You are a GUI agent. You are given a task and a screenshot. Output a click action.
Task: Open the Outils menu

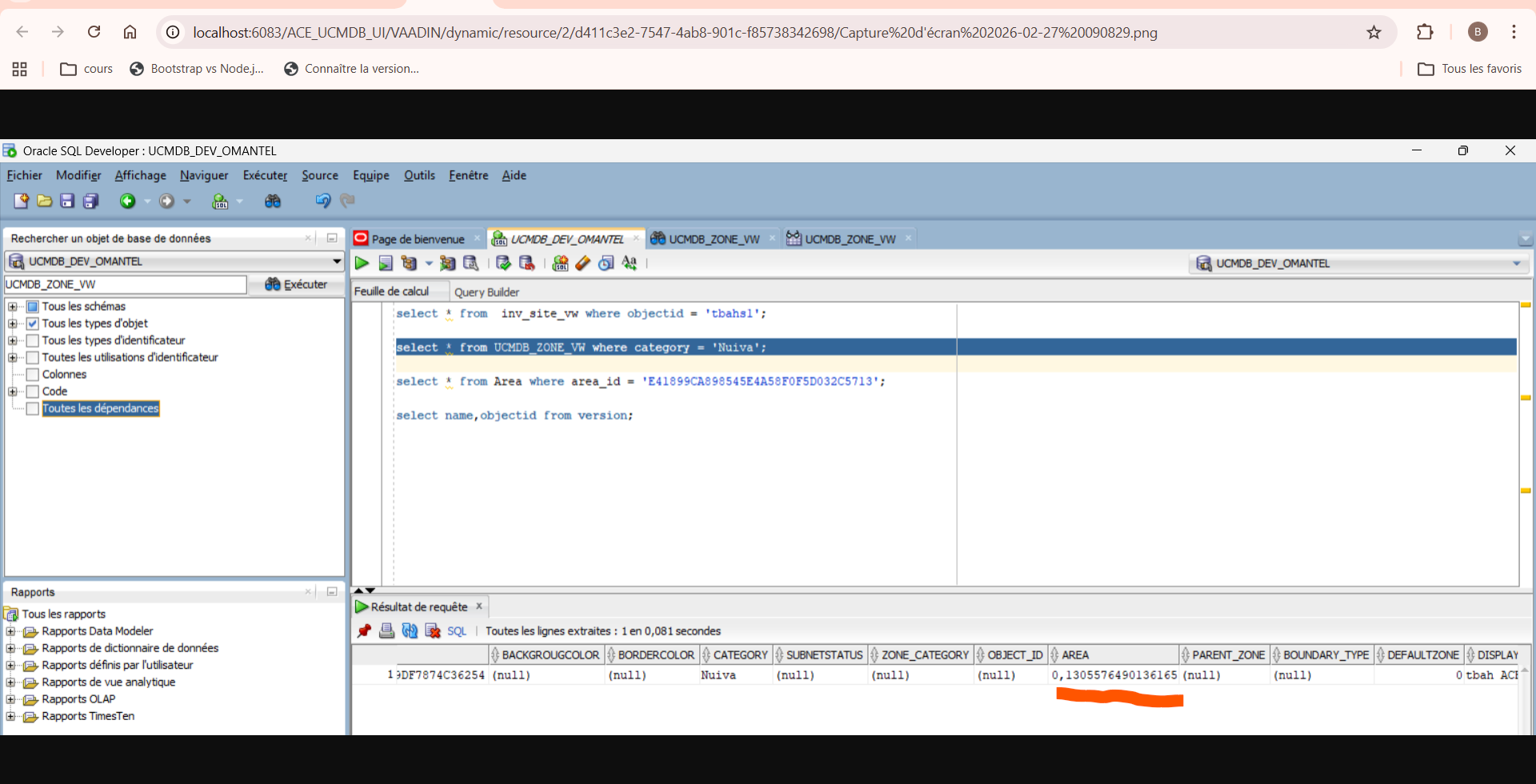(x=419, y=176)
